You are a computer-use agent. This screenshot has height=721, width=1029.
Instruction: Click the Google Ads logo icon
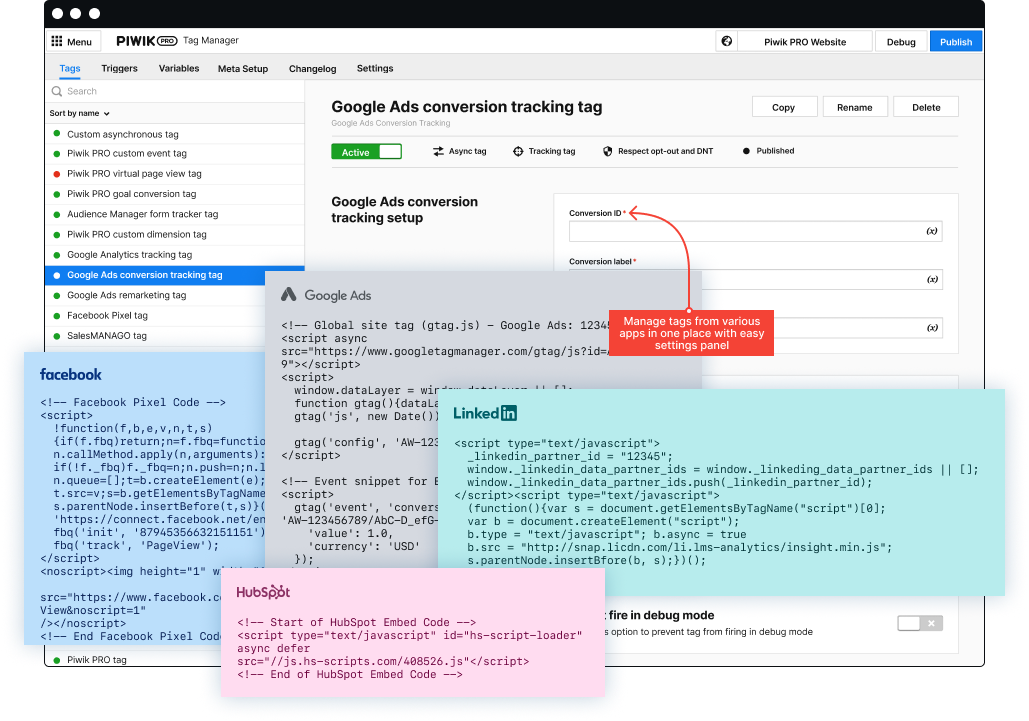[x=289, y=295]
